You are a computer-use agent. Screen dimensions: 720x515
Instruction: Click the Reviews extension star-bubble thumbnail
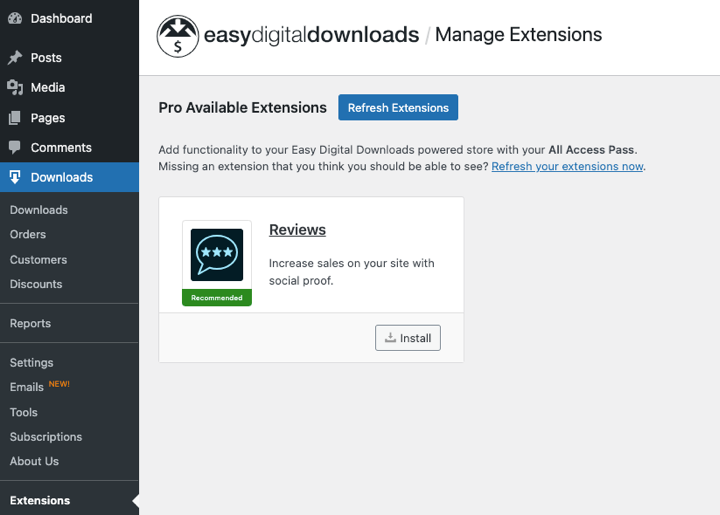[x=217, y=255]
